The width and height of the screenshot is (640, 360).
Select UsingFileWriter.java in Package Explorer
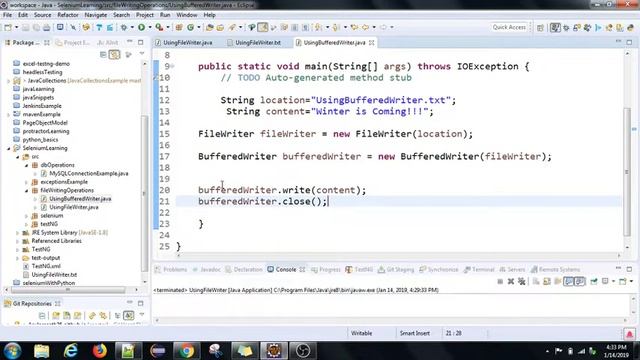(x=73, y=207)
